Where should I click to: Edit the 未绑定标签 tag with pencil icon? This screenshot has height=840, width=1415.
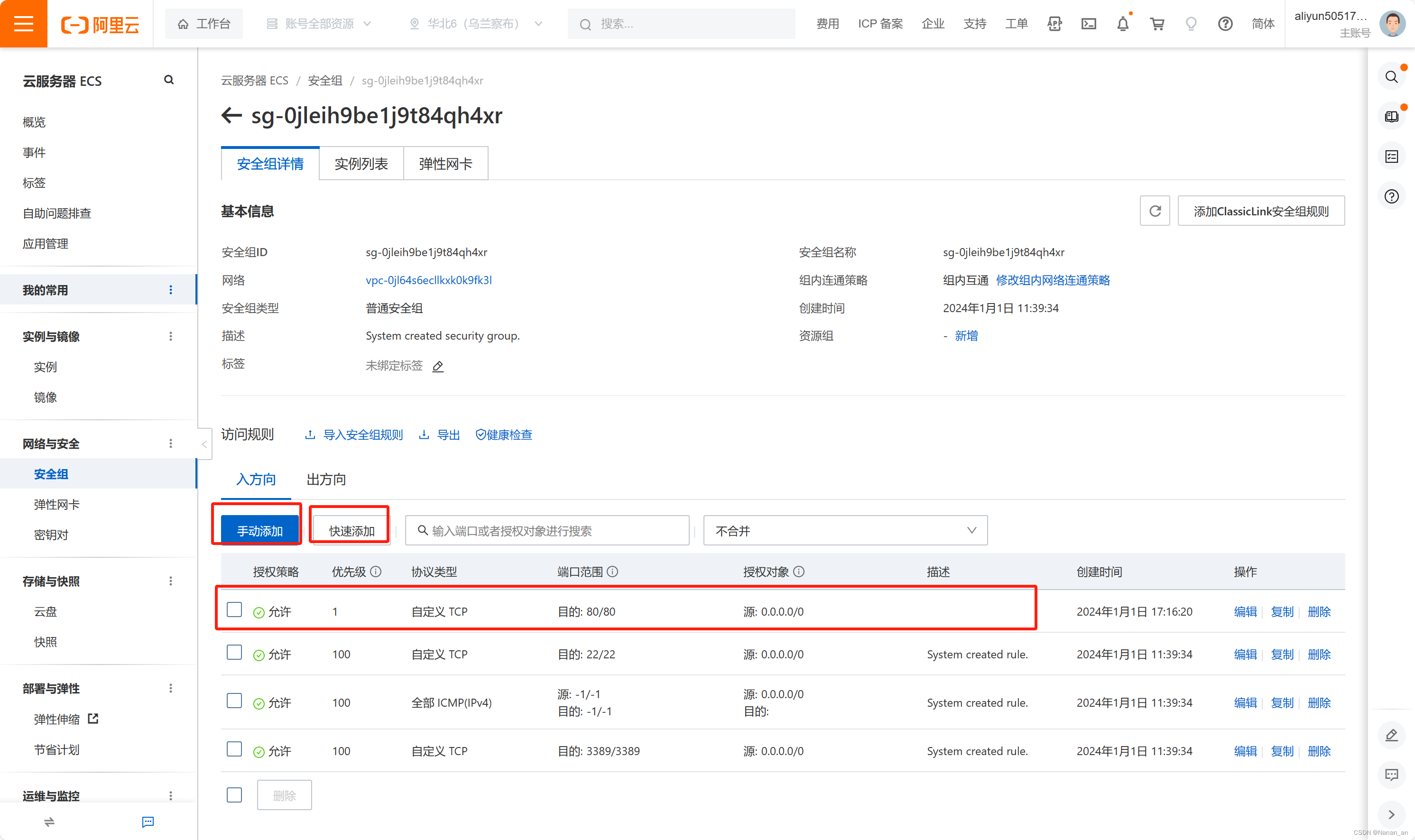point(437,366)
